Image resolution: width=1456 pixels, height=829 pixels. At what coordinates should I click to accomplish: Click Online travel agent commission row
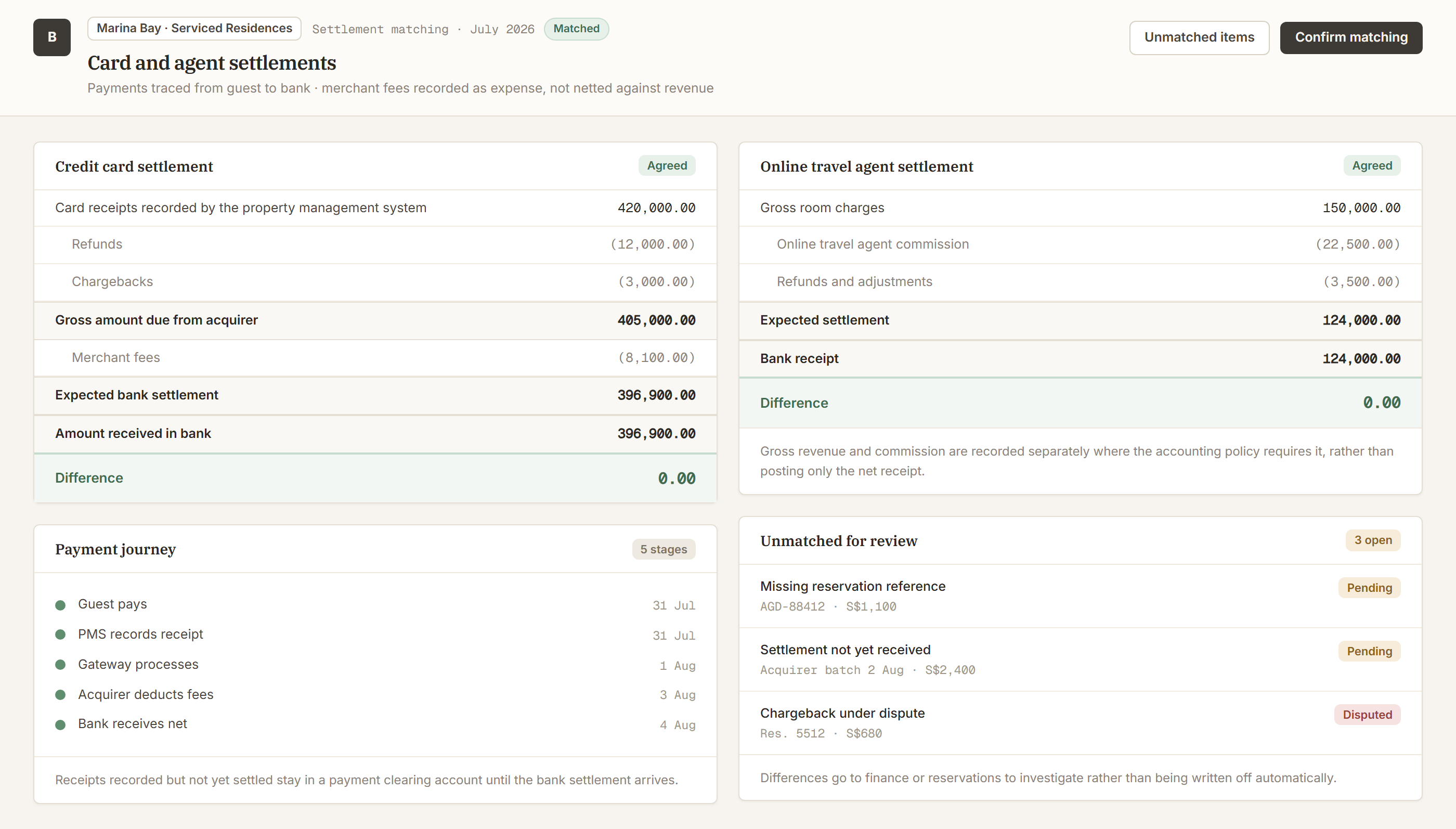1080,244
